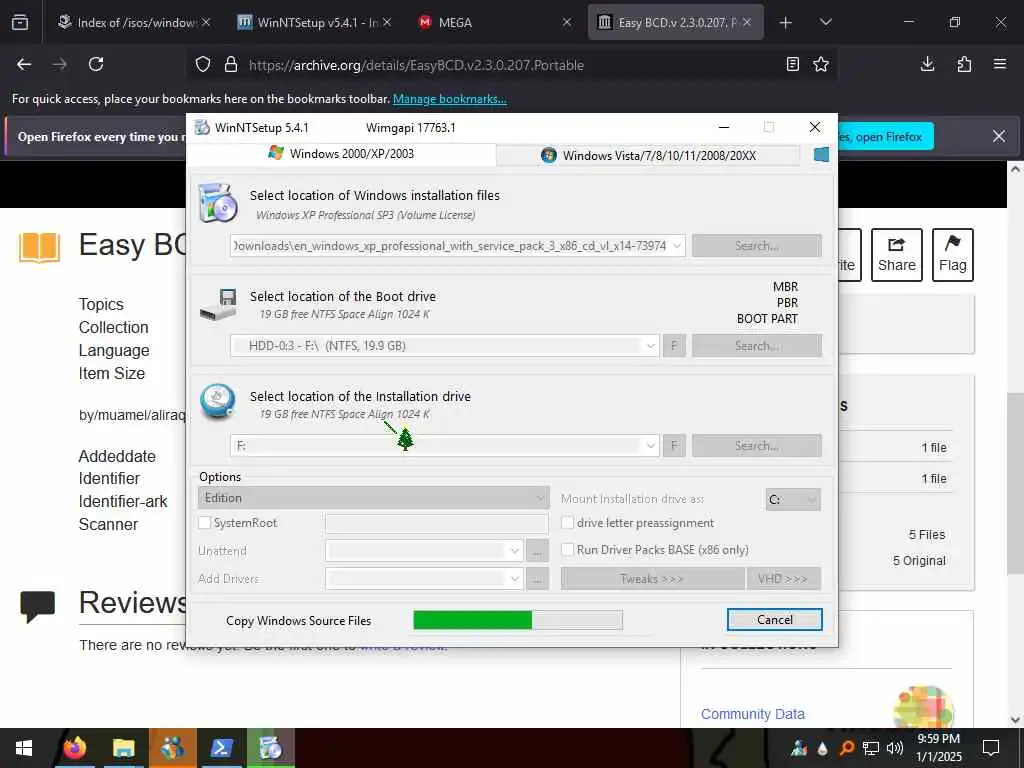Open the Firefox extensions menu
The image size is (1024, 768).
(964, 64)
